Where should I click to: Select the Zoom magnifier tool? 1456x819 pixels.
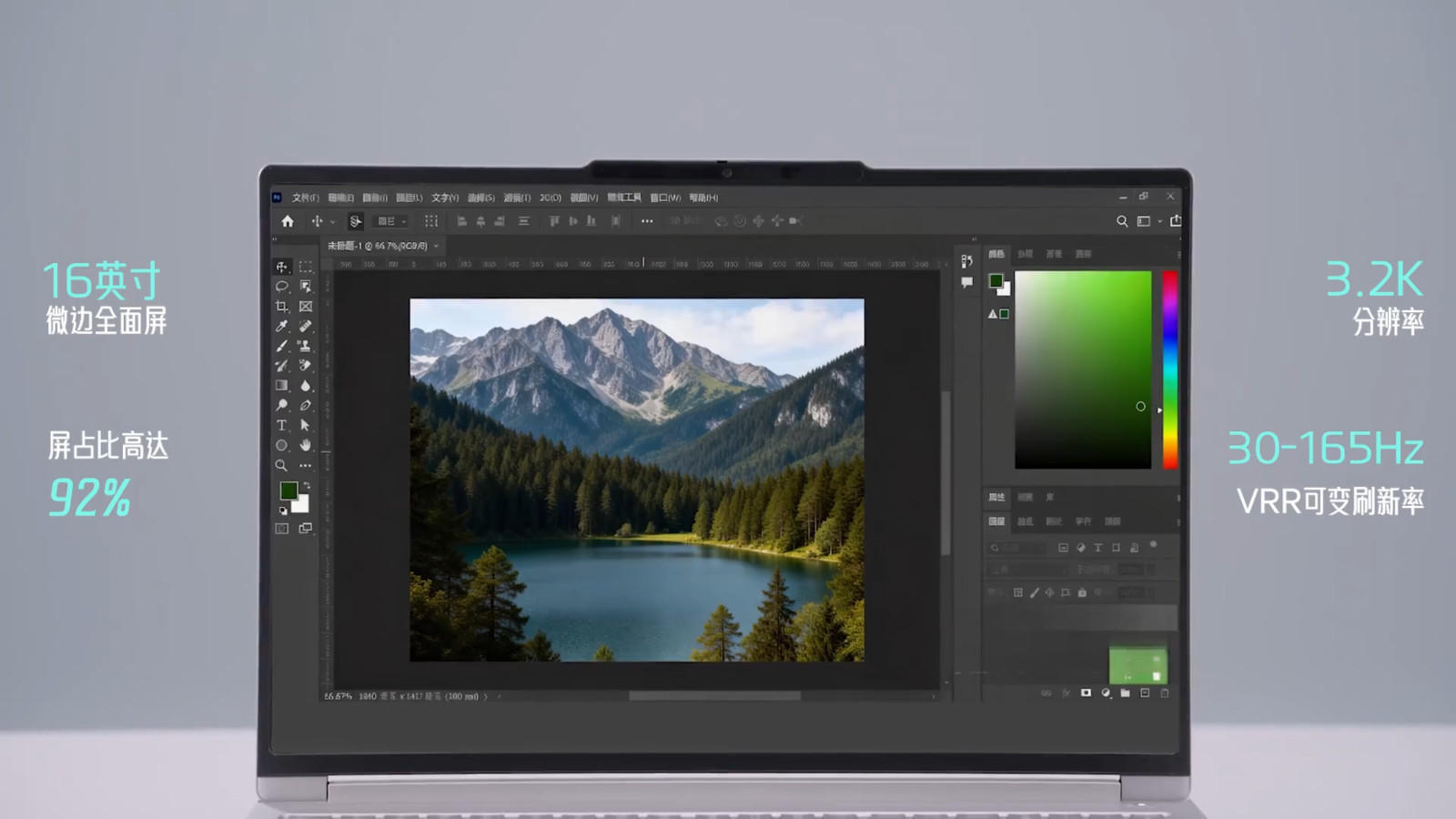click(282, 466)
